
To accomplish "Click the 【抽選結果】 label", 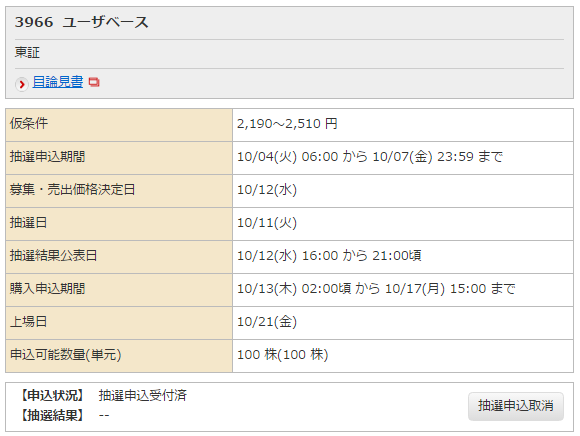I will [x=52, y=415].
